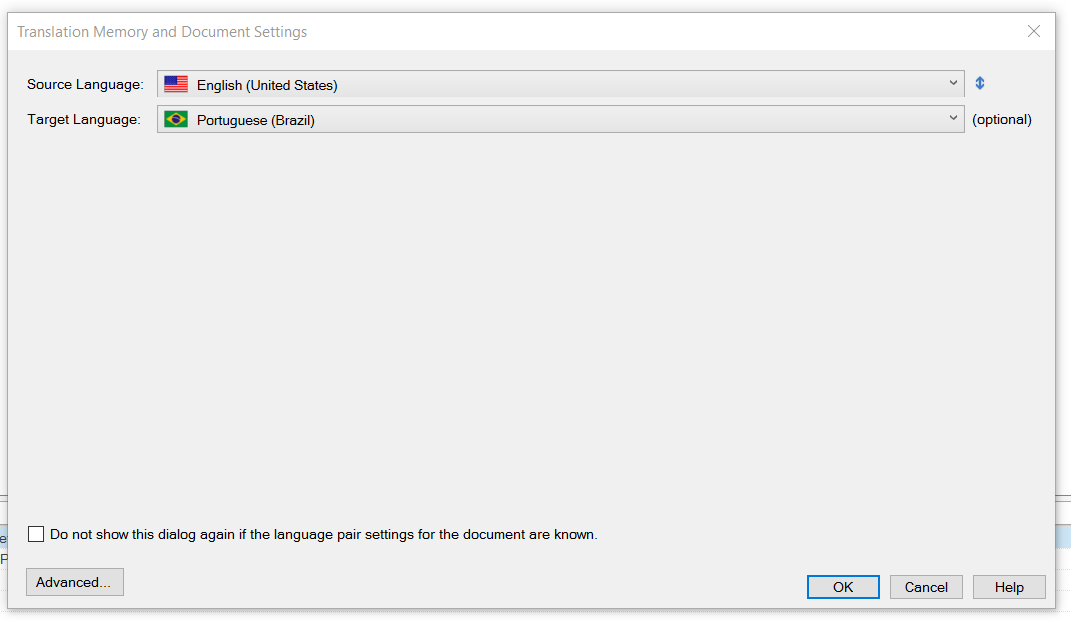Swap source and target languages with the blue arrows
The width and height of the screenshot is (1071, 630).
[979, 83]
